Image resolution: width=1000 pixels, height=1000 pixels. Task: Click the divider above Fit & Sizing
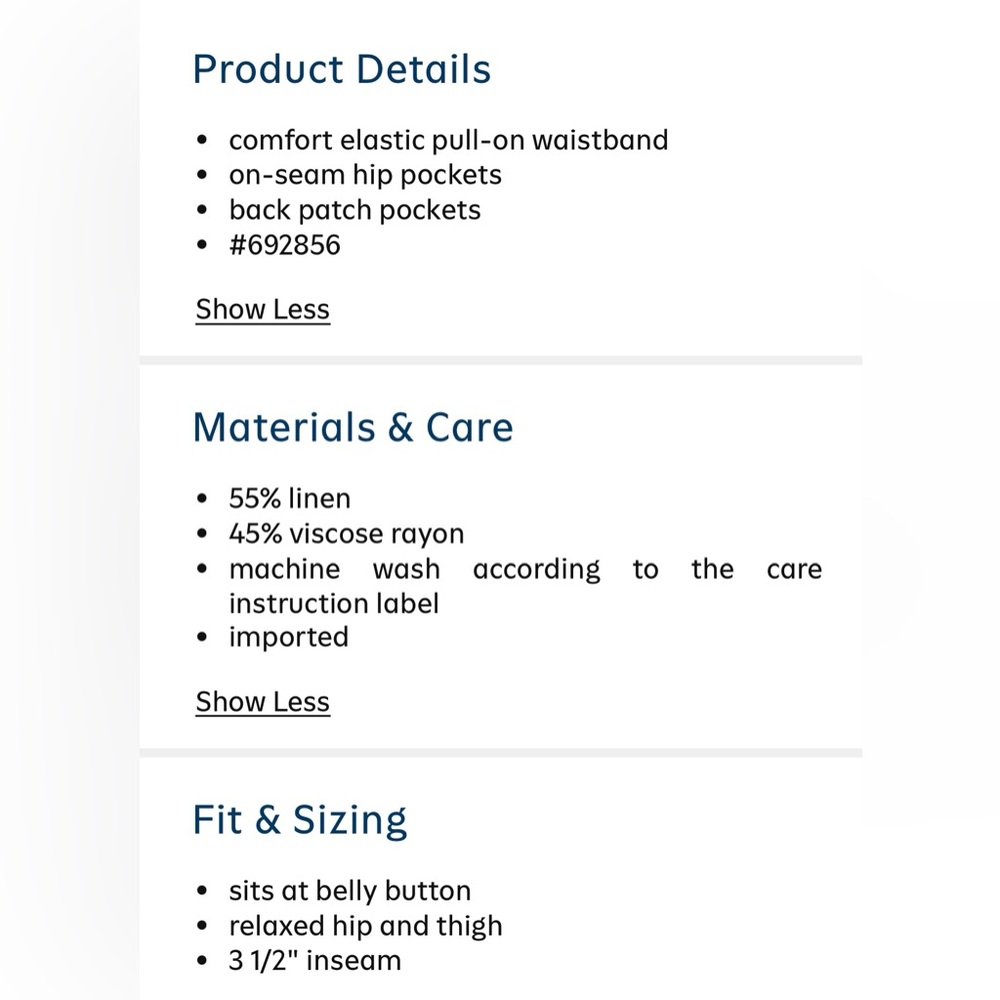tap(501, 753)
